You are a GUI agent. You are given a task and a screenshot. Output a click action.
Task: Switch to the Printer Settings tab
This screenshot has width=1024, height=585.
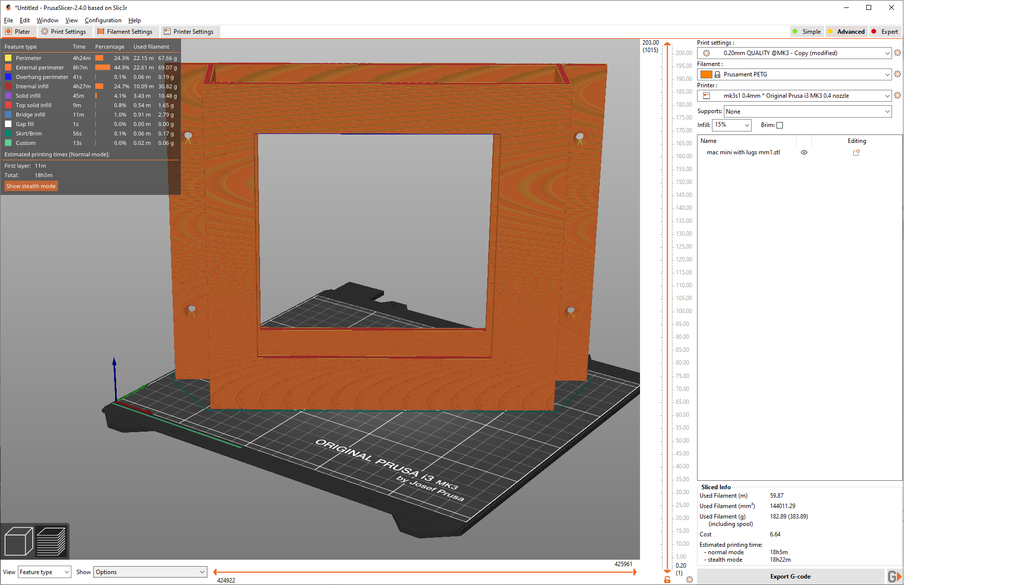189,31
